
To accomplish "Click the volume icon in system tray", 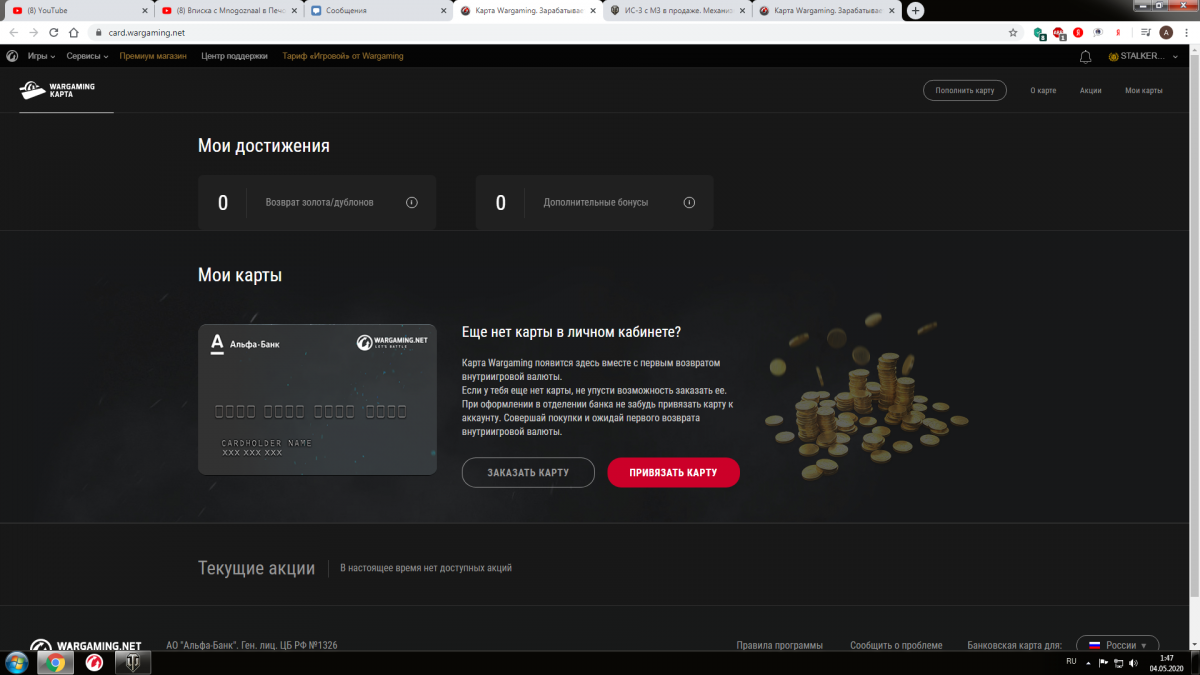I will click(1131, 662).
